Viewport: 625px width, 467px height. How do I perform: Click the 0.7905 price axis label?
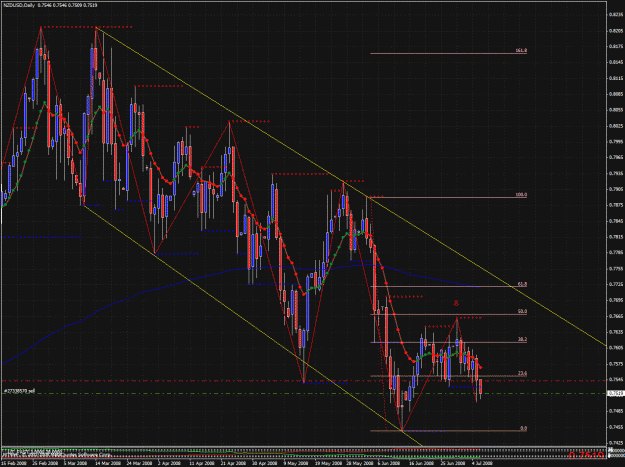pyautogui.click(x=616, y=189)
